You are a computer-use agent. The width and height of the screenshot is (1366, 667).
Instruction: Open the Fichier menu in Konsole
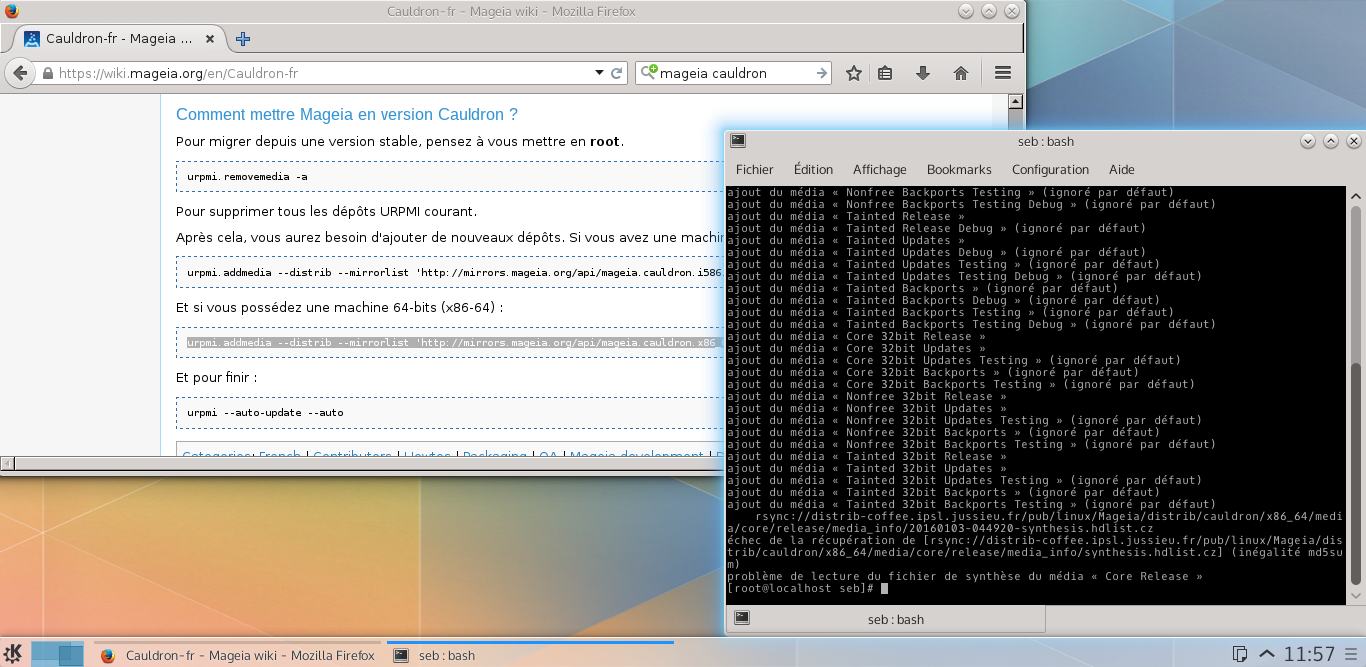pos(755,169)
